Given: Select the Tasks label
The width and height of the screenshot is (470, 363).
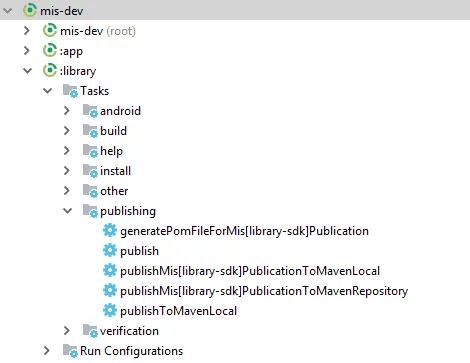Looking at the screenshot, I should click(94, 91).
